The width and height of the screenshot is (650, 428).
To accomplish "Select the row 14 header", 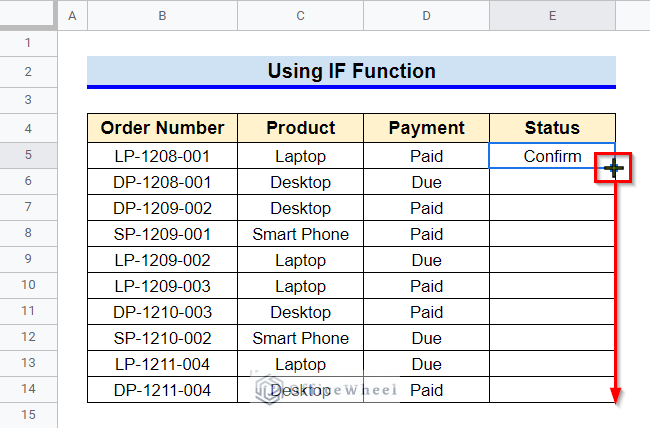I will pyautogui.click(x=28, y=389).
